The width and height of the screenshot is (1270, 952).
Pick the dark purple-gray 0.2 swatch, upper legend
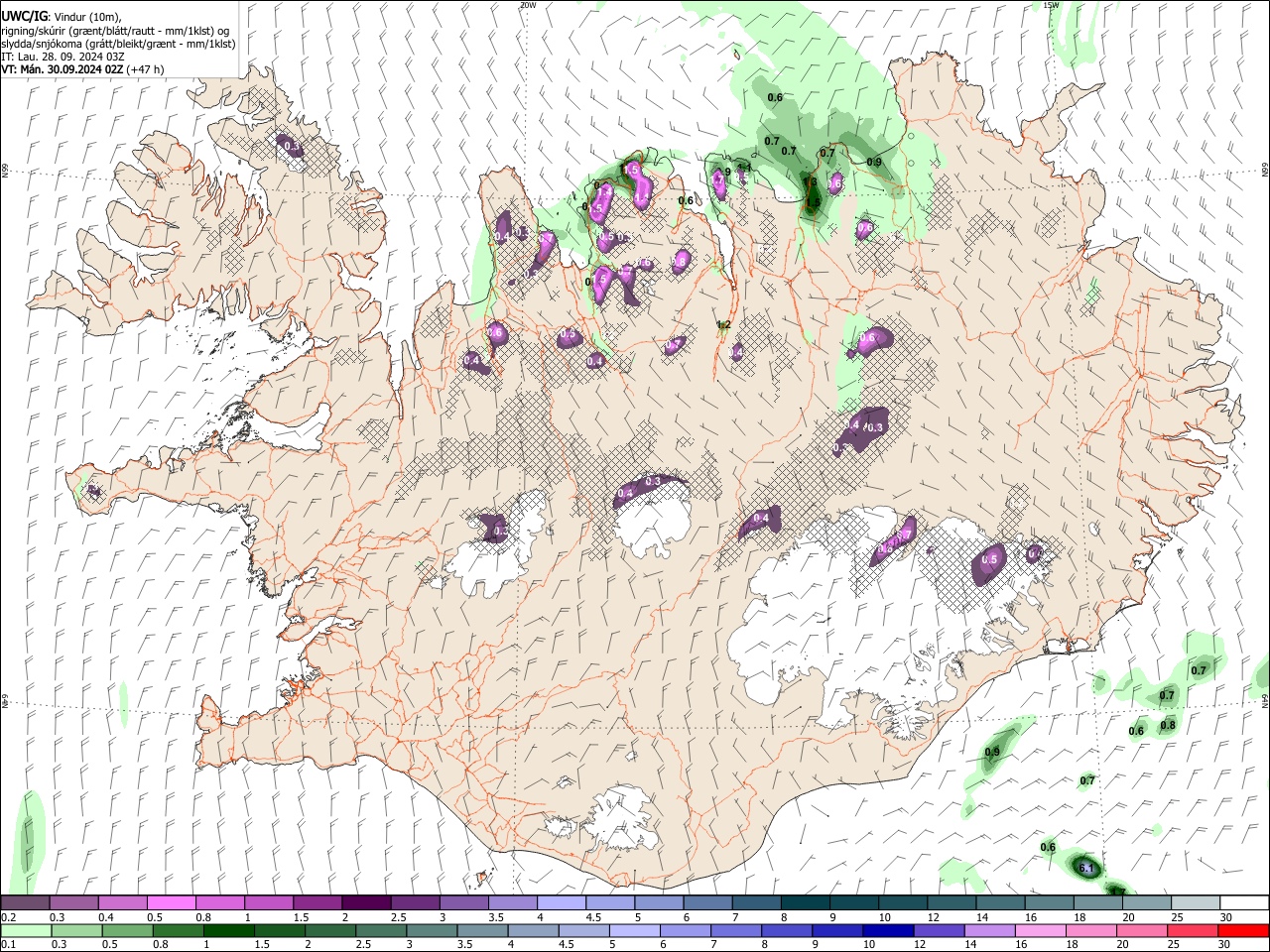[x=25, y=903]
